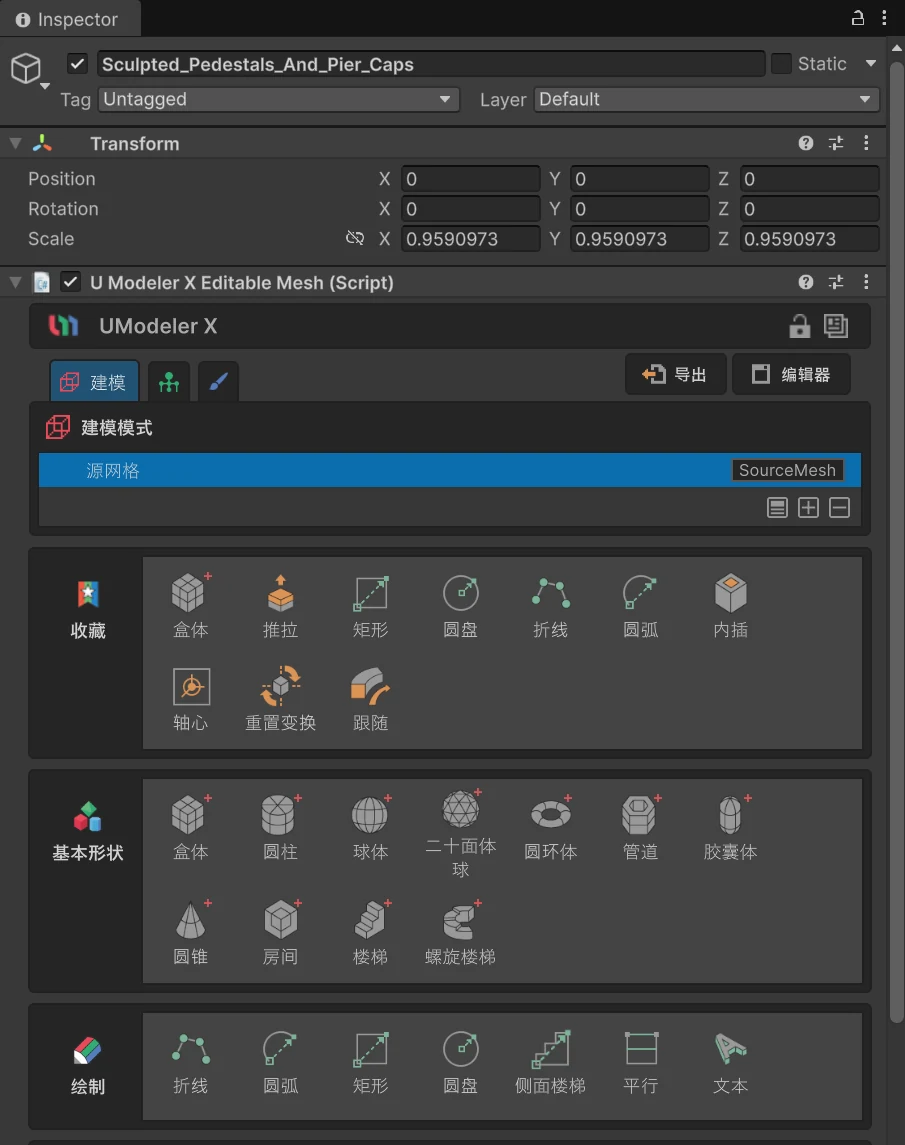Viewport: 905px width, 1145px height.
Task: Open Transform presets icon
Action: point(836,143)
